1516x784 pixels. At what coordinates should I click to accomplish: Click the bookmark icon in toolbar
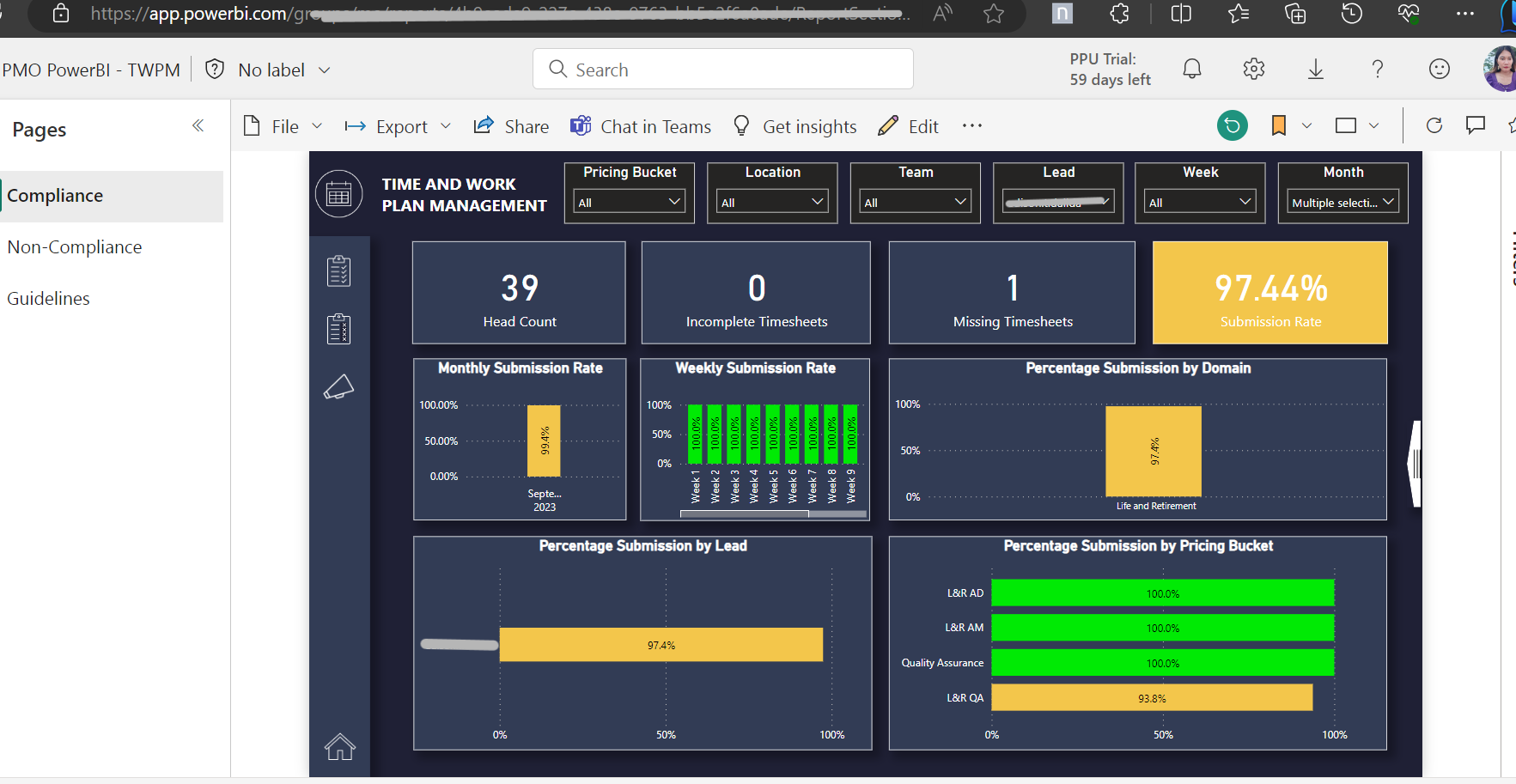[1278, 126]
